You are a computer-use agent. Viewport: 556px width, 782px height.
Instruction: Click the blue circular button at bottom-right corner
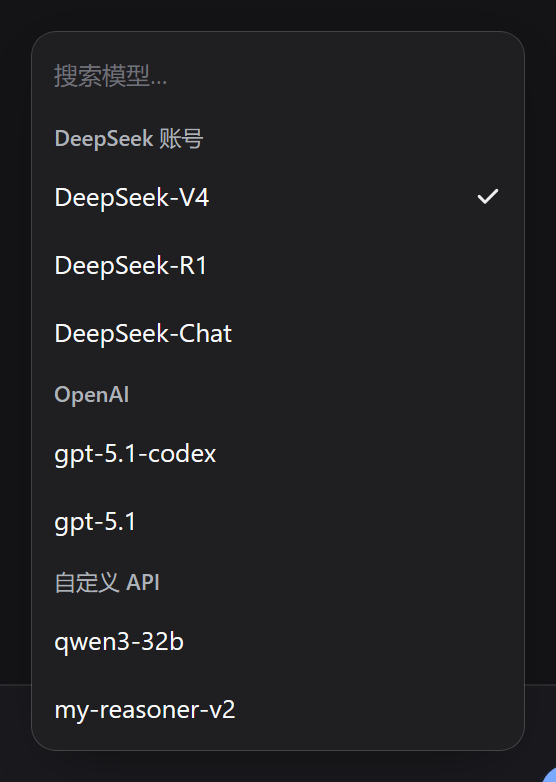550,775
